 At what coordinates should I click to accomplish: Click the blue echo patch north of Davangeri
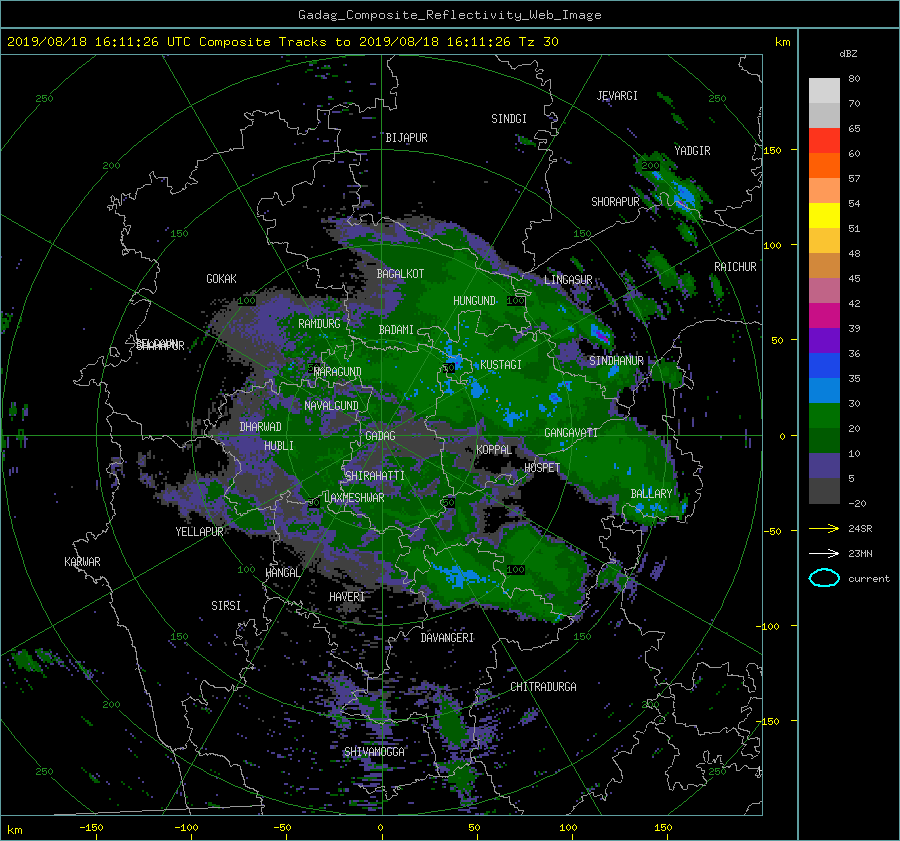point(459,575)
